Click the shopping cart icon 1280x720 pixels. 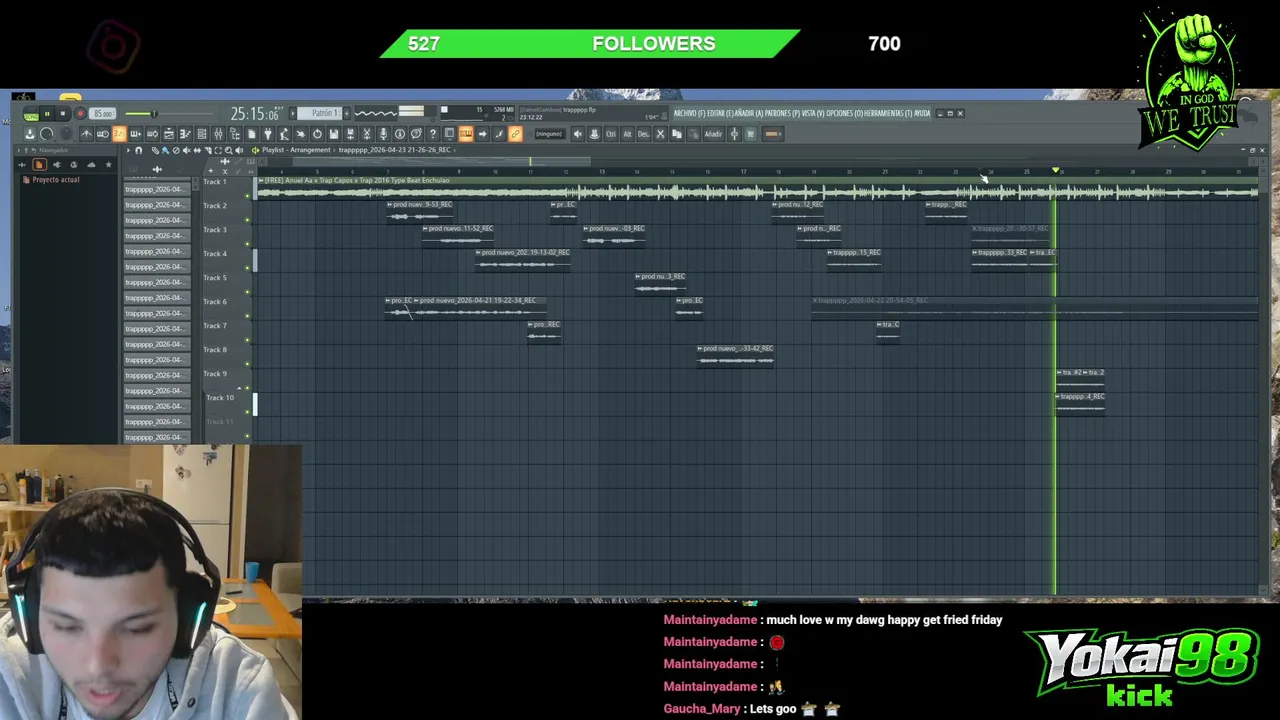(750, 134)
